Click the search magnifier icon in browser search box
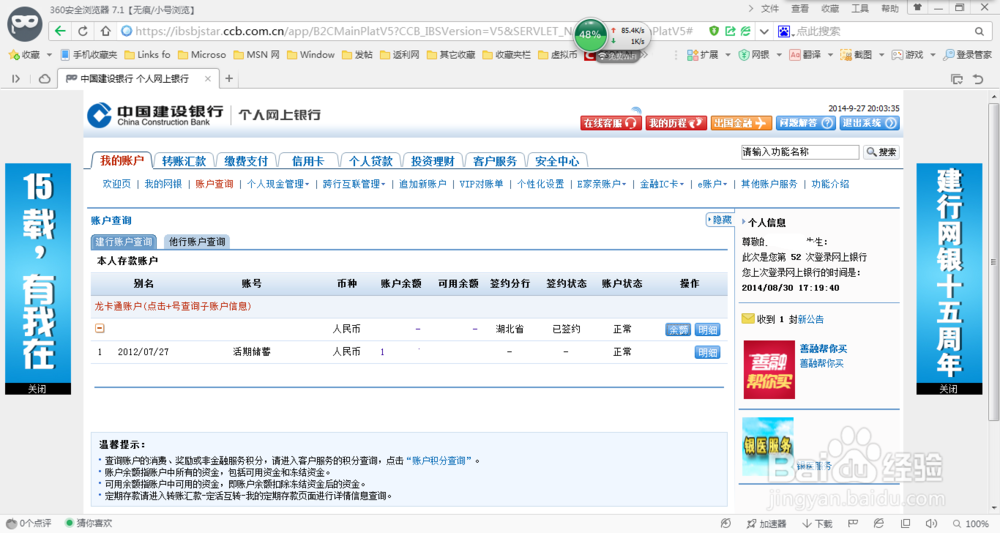1000x533 pixels. pyautogui.click(x=979, y=31)
